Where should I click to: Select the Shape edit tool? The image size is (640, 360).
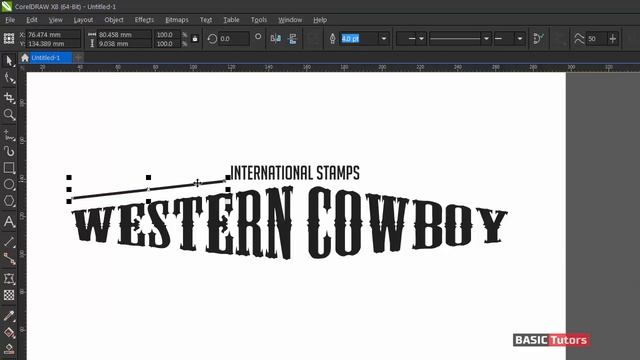9,79
